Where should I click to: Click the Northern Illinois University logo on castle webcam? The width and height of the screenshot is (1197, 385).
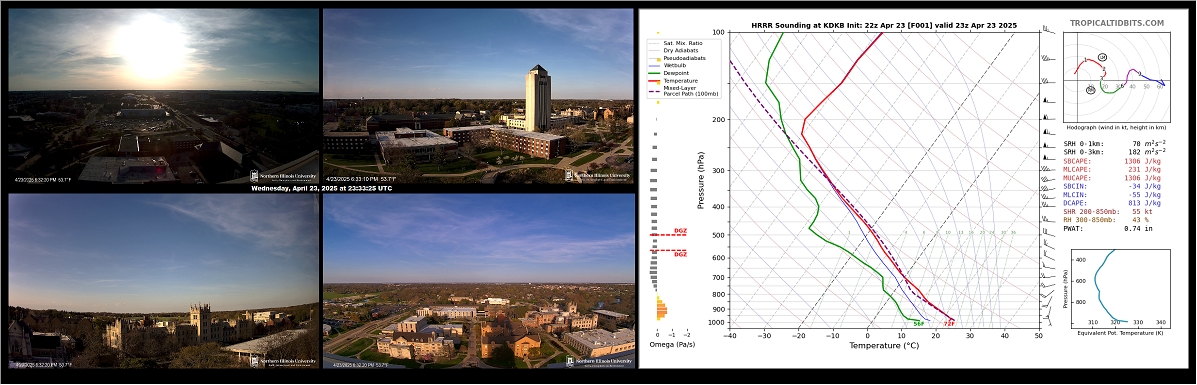282,361
